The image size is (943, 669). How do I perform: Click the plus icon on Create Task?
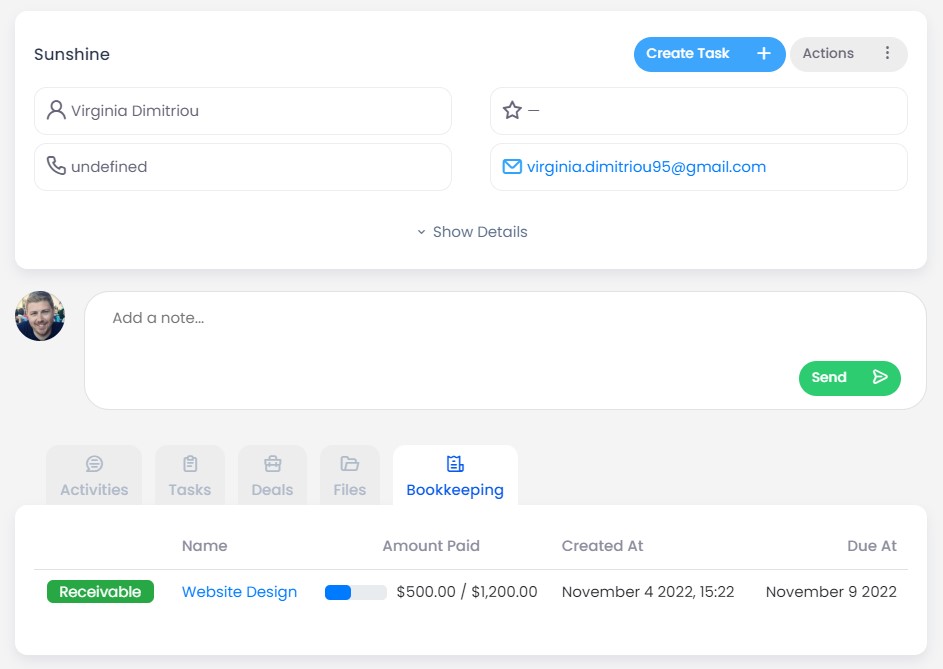click(x=763, y=54)
